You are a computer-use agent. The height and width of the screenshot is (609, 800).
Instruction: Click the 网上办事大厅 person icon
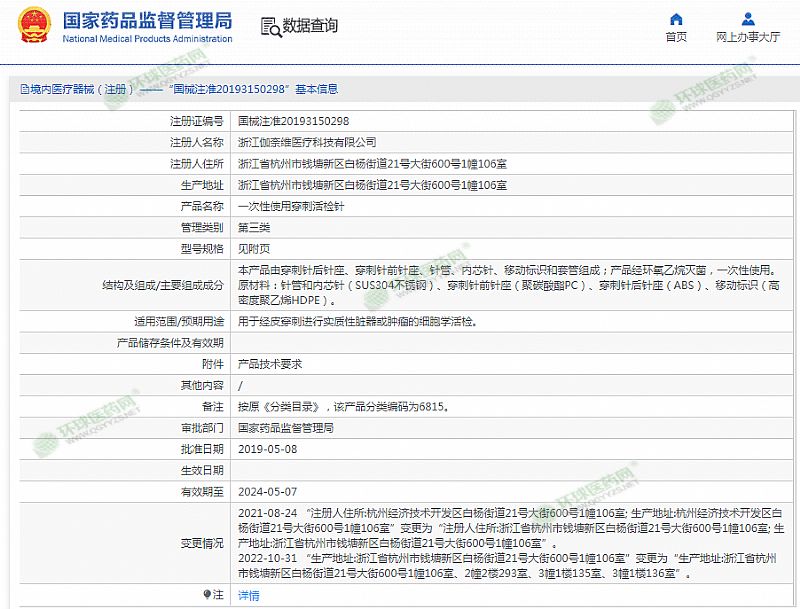click(x=748, y=19)
